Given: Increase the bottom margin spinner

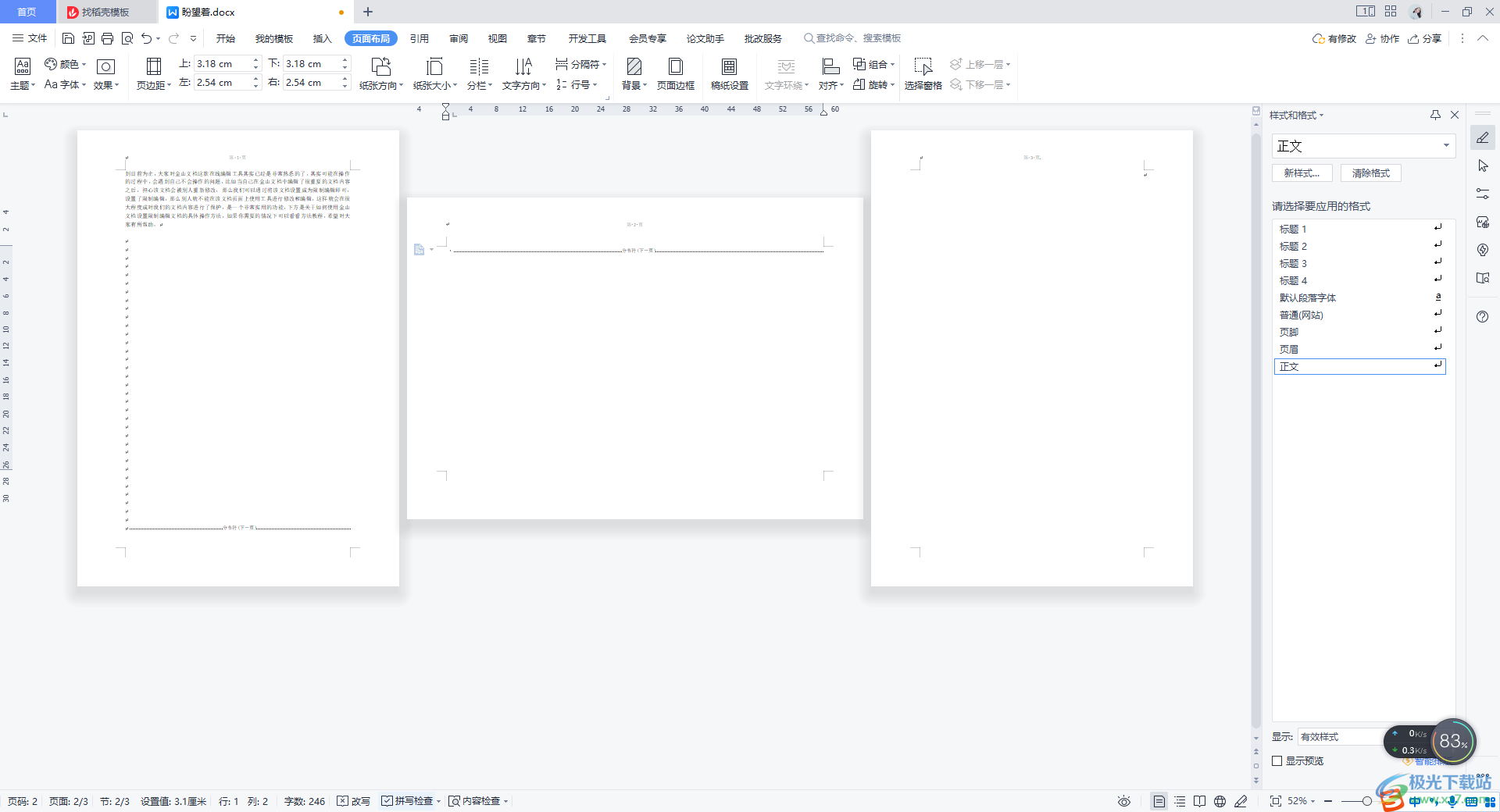Looking at the screenshot, I should (x=345, y=60).
